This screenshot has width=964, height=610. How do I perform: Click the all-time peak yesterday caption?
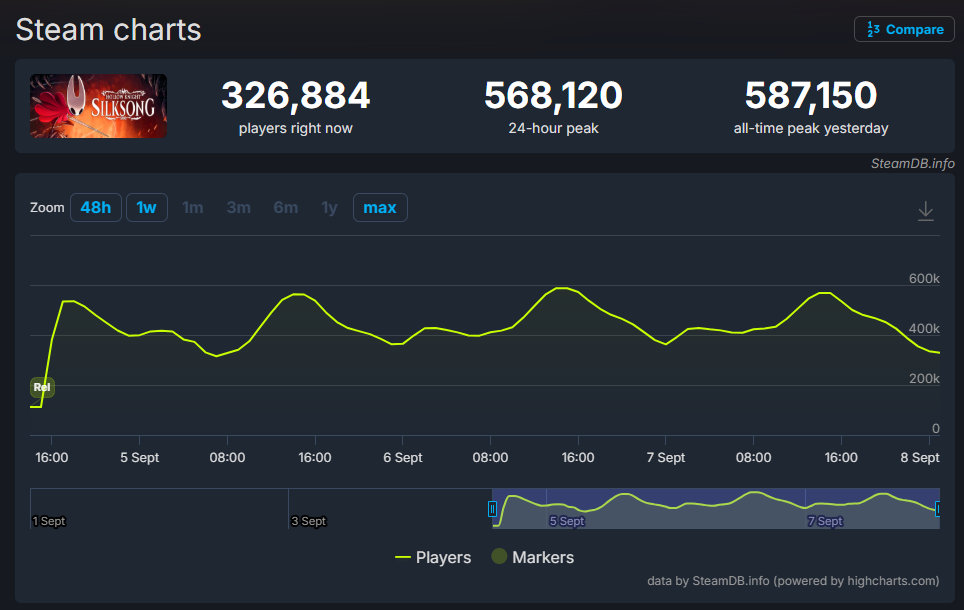pos(810,128)
